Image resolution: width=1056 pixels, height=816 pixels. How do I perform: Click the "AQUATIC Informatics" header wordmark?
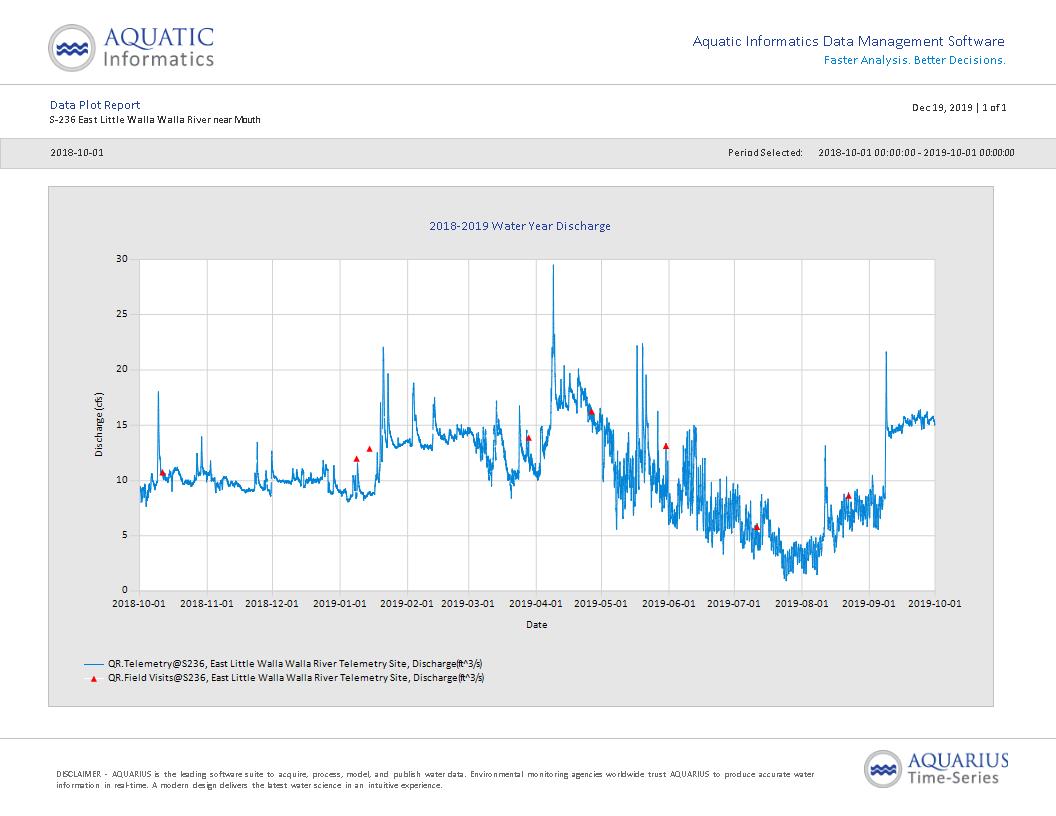click(x=158, y=47)
